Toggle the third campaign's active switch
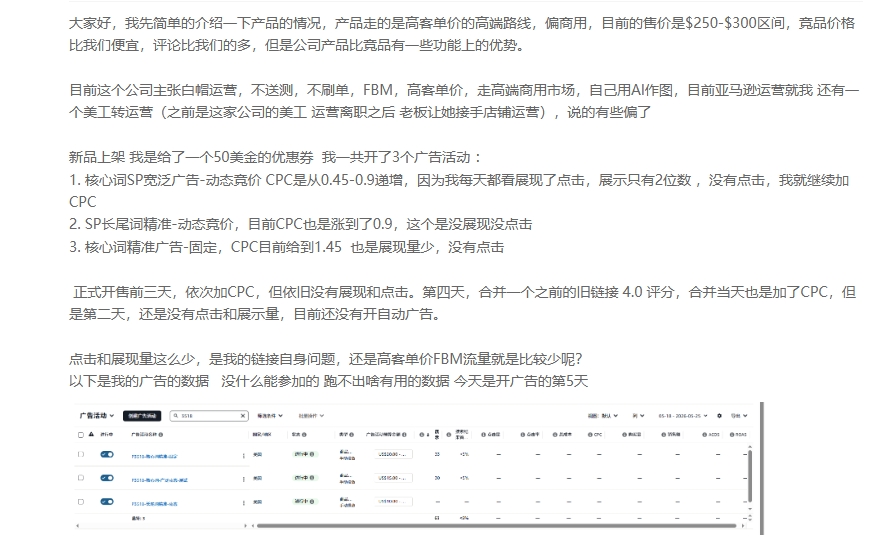 (107, 502)
